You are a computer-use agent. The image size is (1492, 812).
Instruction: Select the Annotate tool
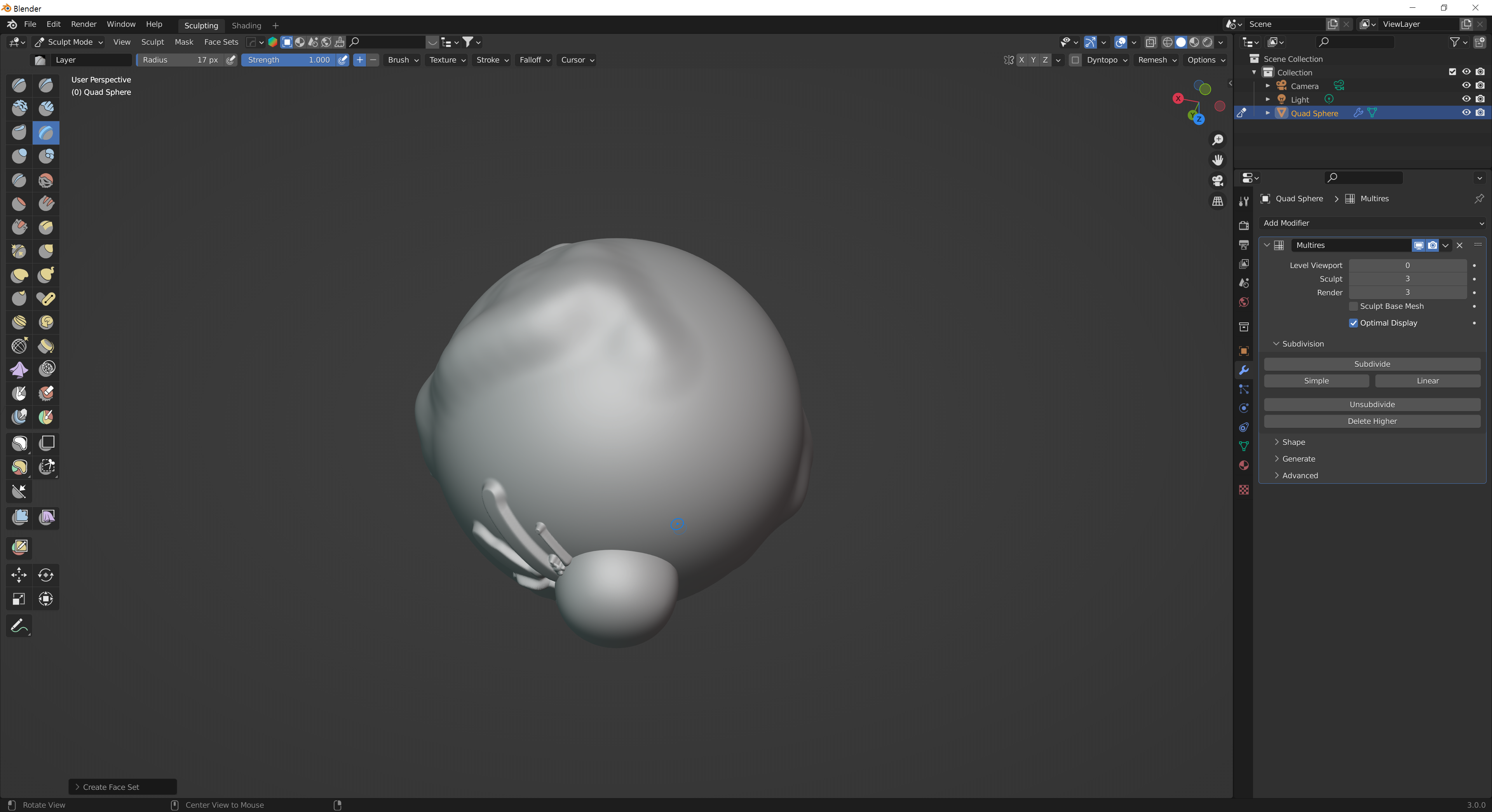click(x=19, y=626)
